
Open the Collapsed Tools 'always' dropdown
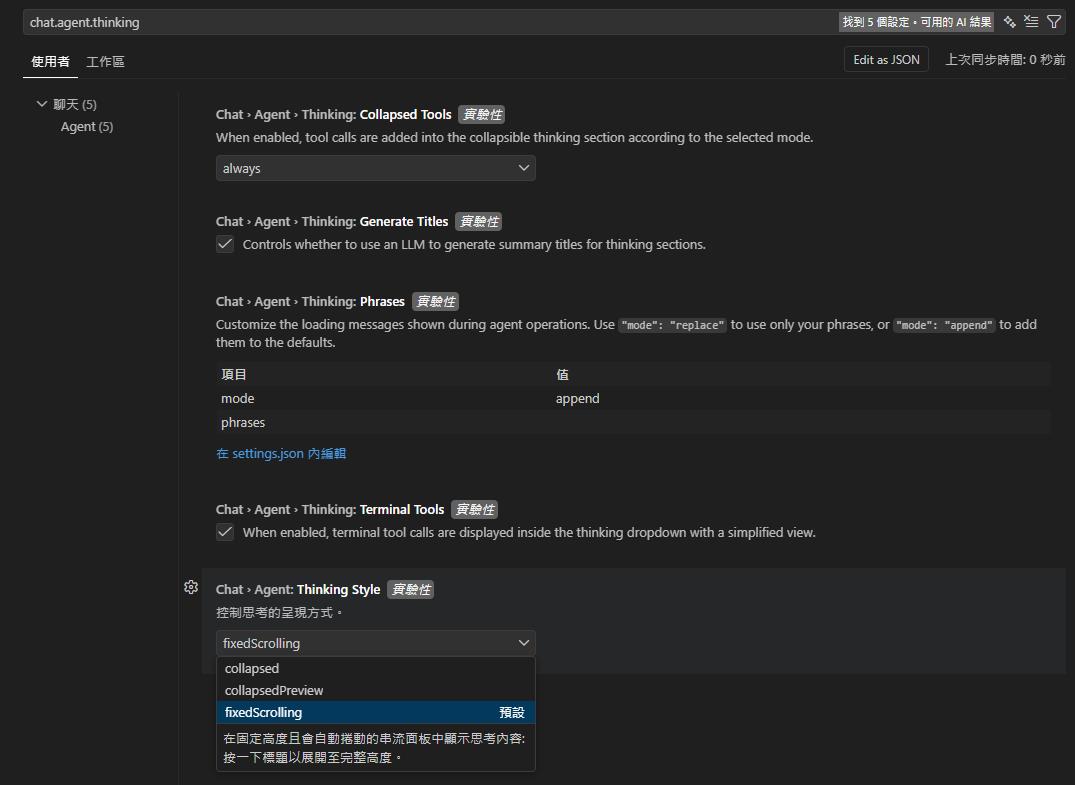[375, 168]
